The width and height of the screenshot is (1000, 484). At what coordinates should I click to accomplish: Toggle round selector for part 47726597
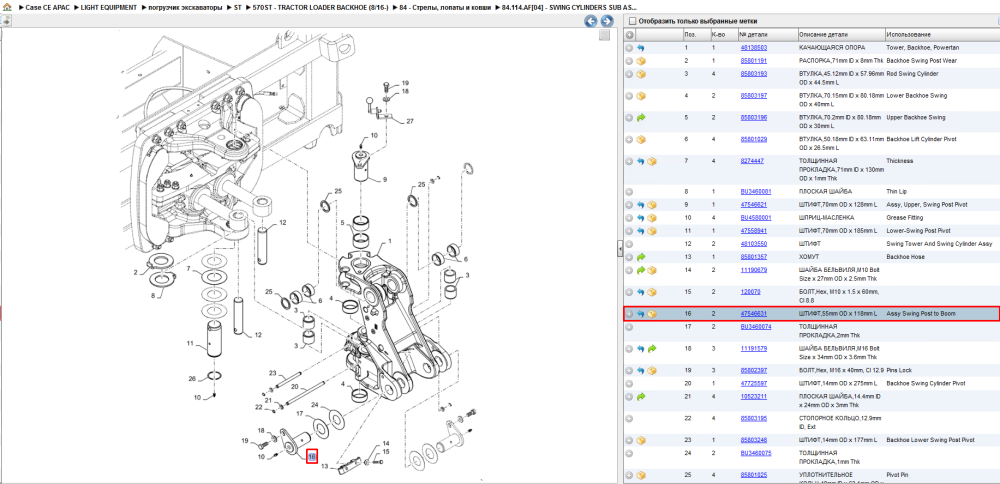tap(629, 383)
